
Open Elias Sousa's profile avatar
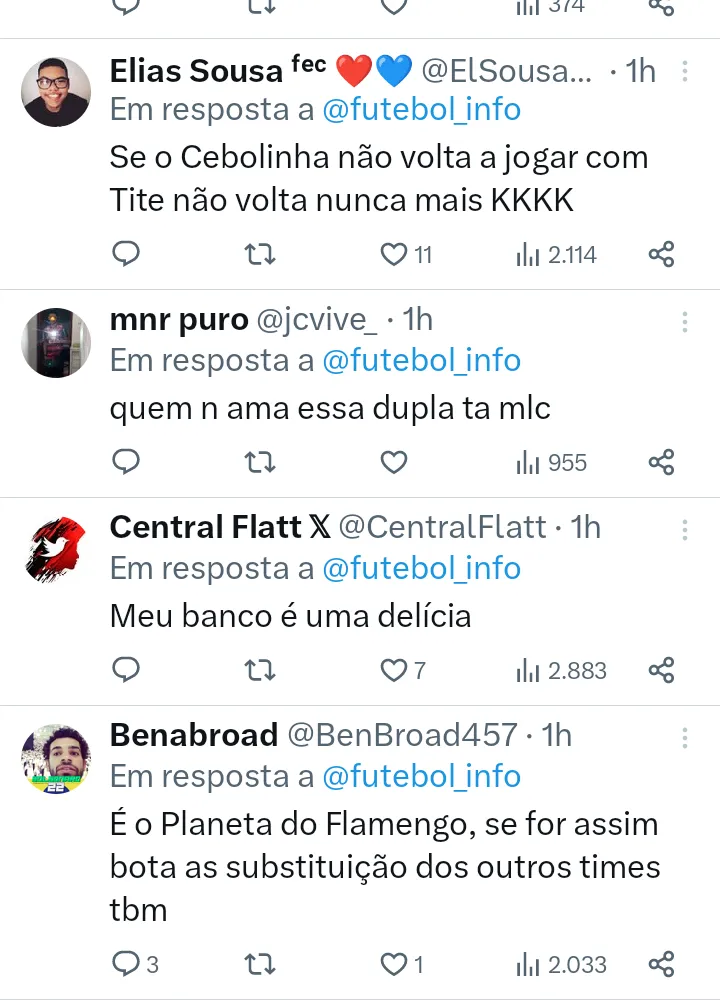click(x=56, y=91)
